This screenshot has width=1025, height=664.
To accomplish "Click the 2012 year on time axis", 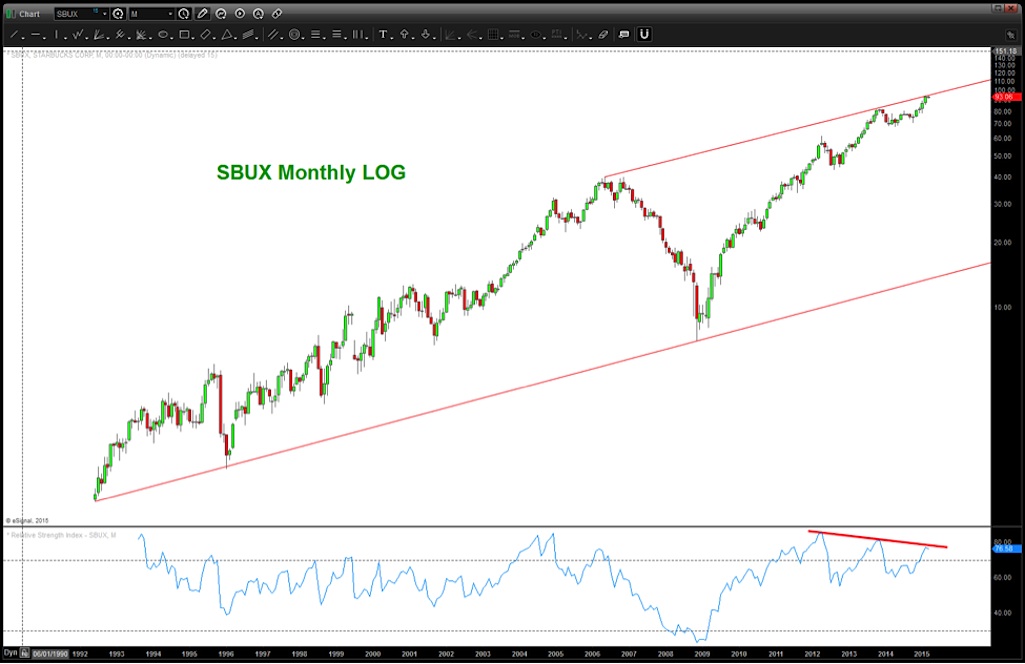I will [813, 654].
